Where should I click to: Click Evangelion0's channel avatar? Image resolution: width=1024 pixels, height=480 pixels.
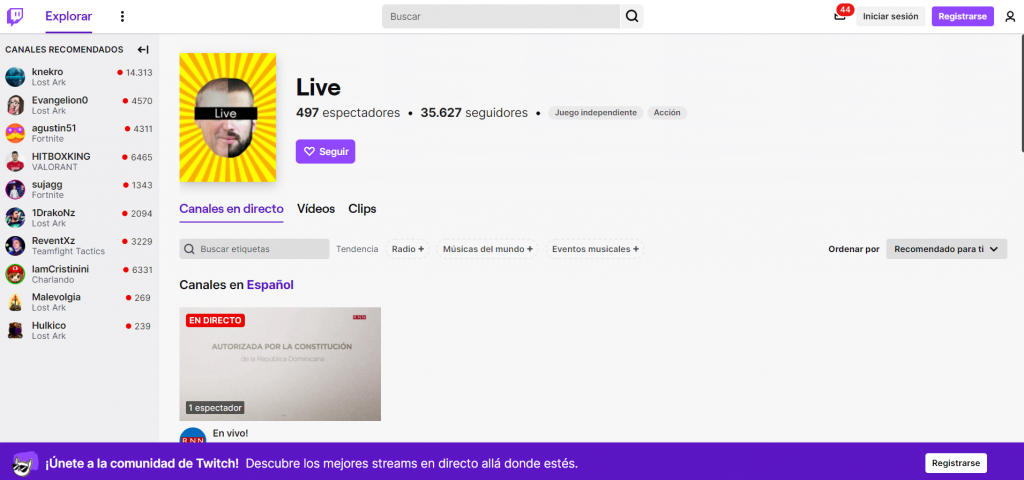[15, 105]
